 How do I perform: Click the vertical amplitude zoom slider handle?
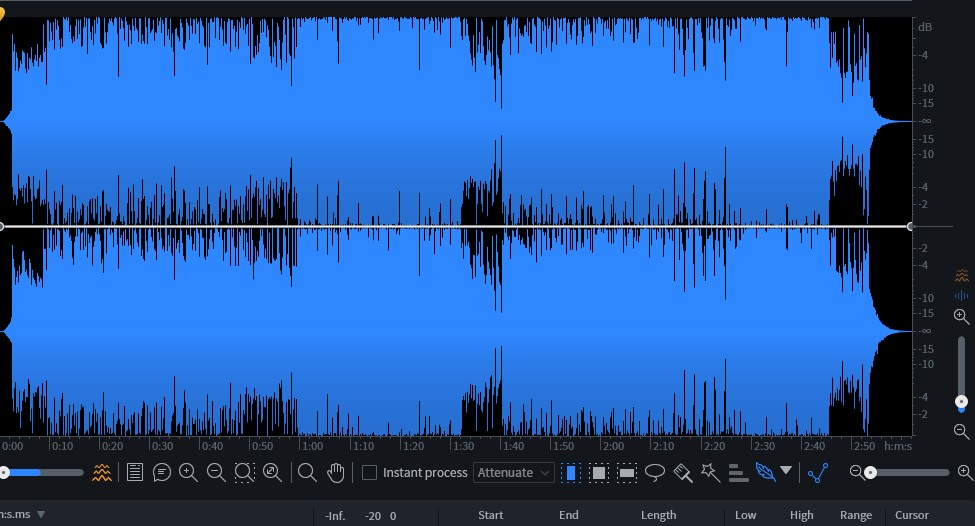[961, 402]
